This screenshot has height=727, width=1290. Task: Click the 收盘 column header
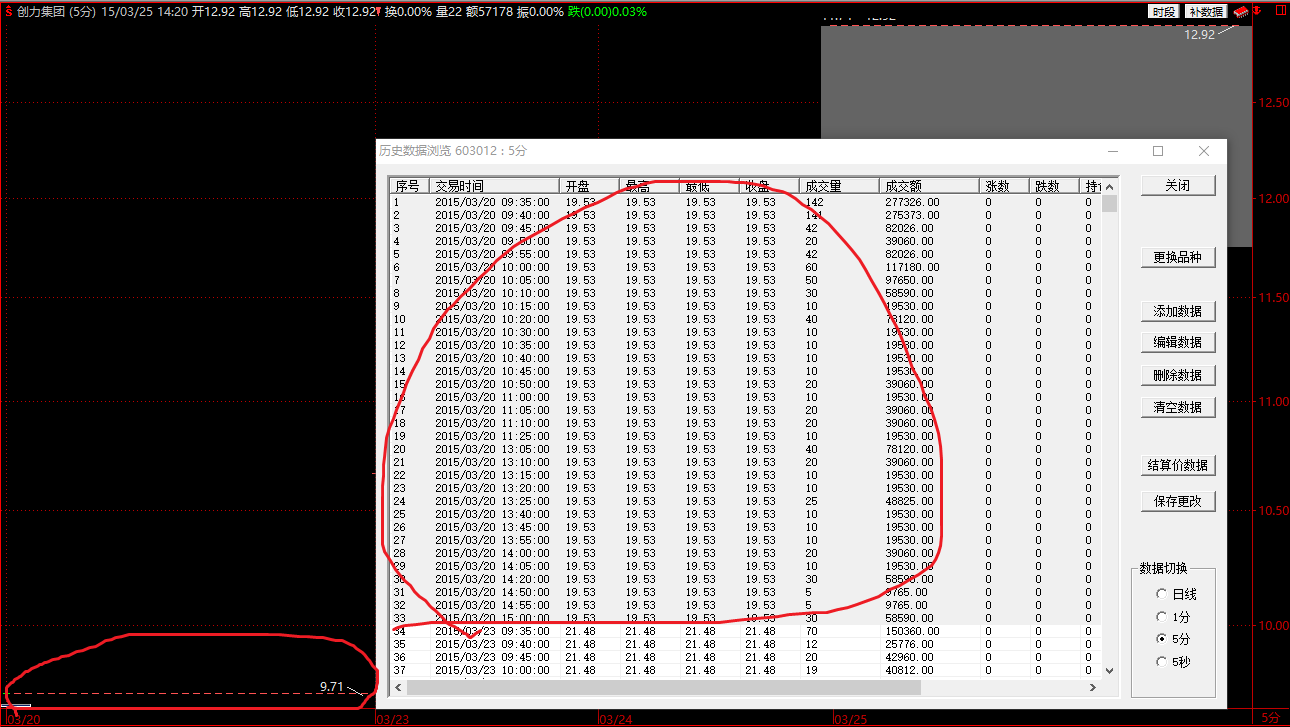[x=768, y=186]
